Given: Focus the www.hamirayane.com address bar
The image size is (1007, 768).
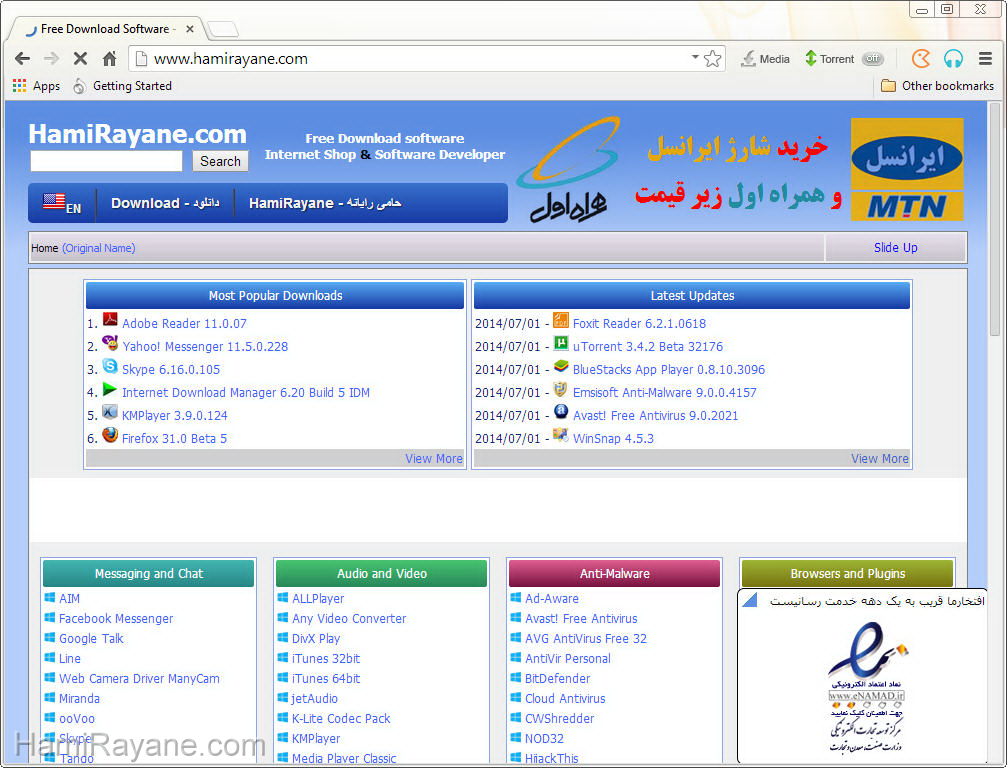Looking at the screenshot, I should (x=411, y=58).
